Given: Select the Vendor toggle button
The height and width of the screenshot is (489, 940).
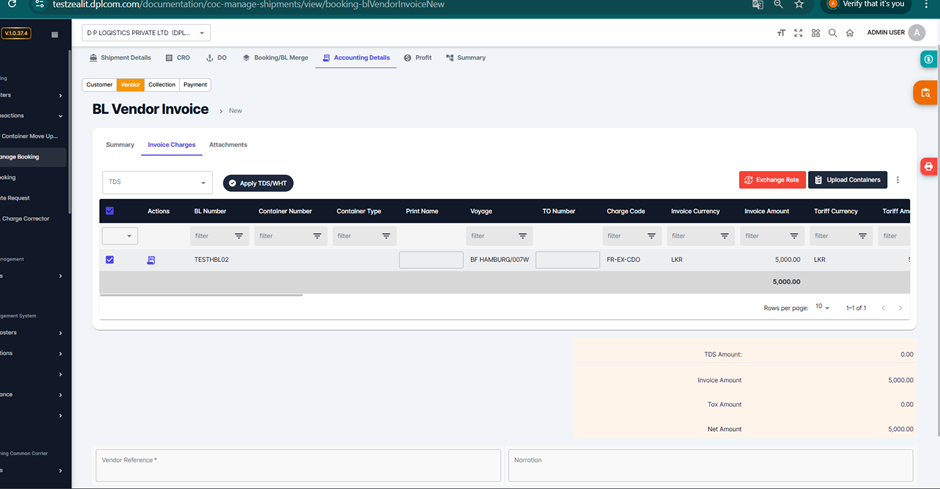Looking at the screenshot, I should (130, 85).
